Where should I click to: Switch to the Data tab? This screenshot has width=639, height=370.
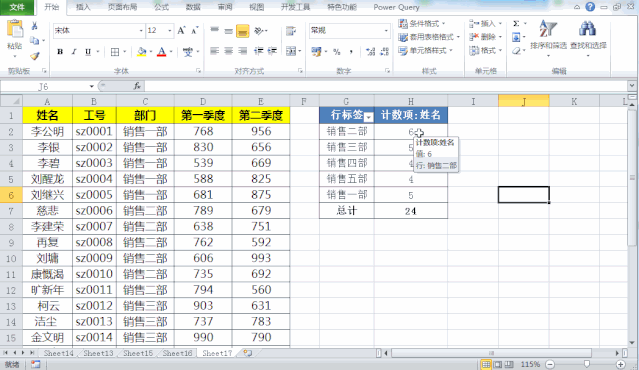tap(193, 7)
